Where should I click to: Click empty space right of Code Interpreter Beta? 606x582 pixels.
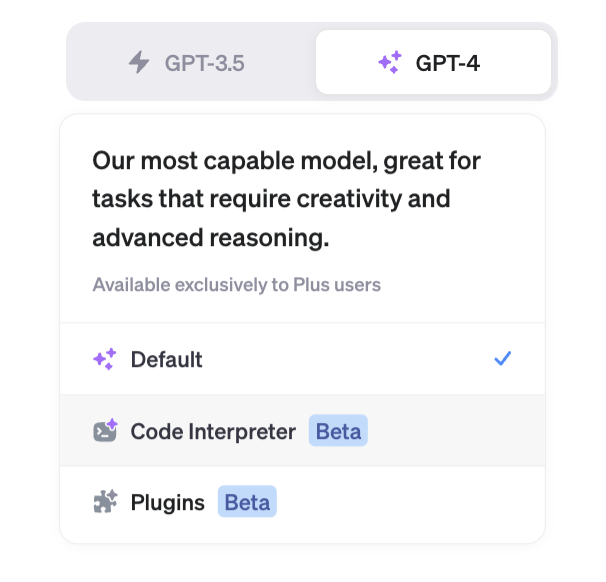click(456, 431)
